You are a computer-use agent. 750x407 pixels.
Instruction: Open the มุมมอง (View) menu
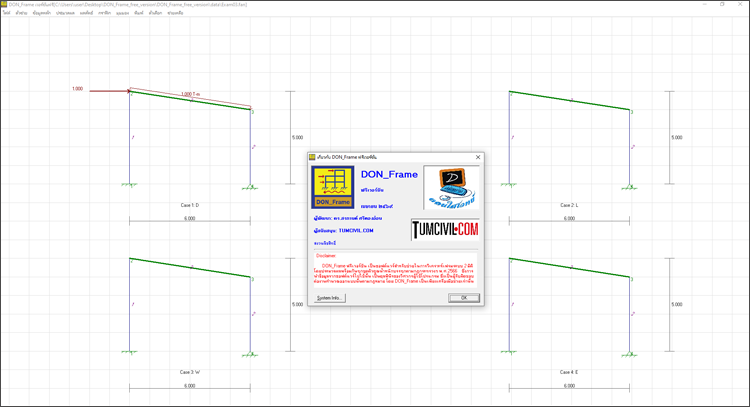122,13
